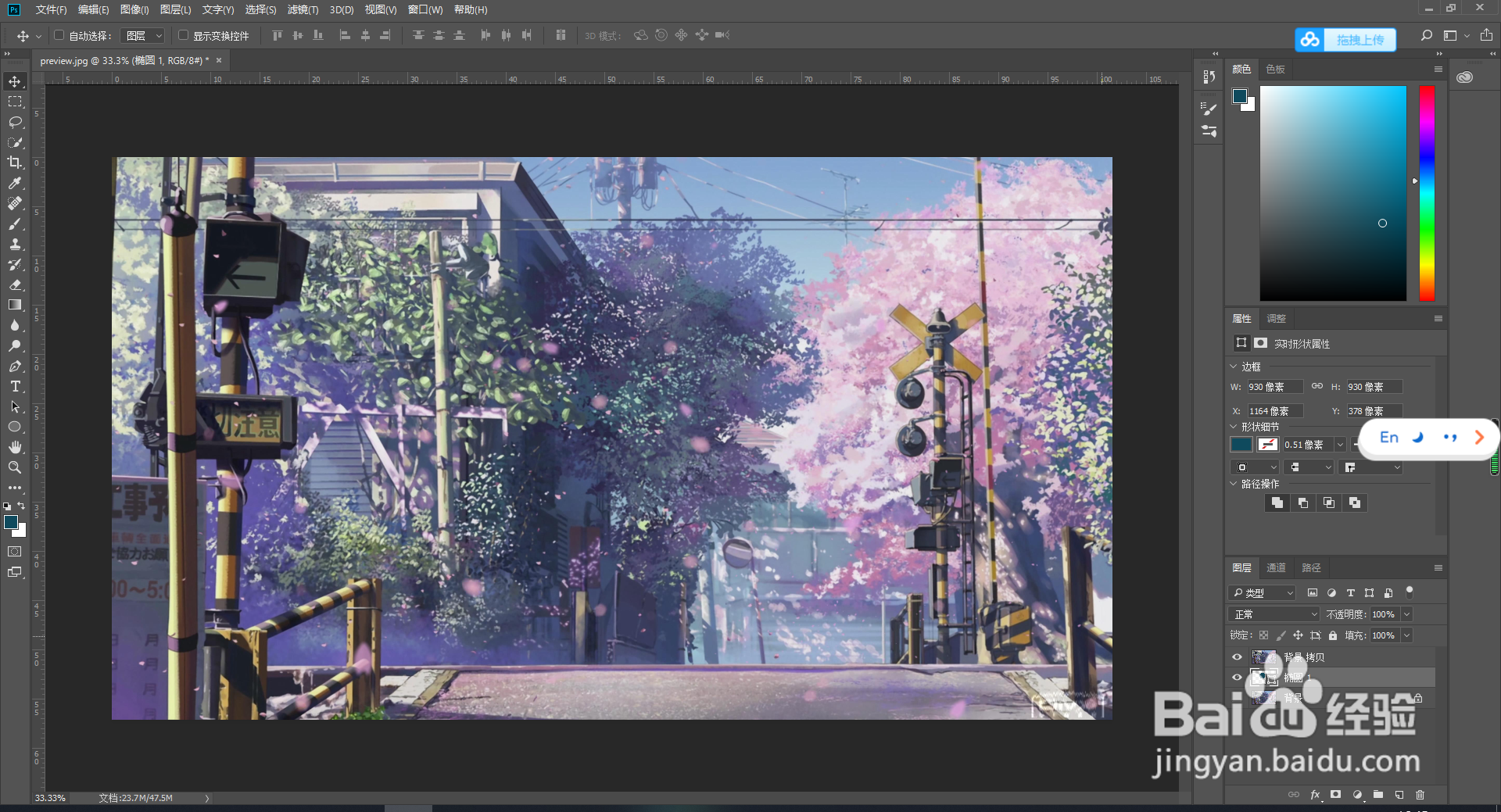Open the layer style fx menu
The image size is (1501, 812).
point(1315,795)
